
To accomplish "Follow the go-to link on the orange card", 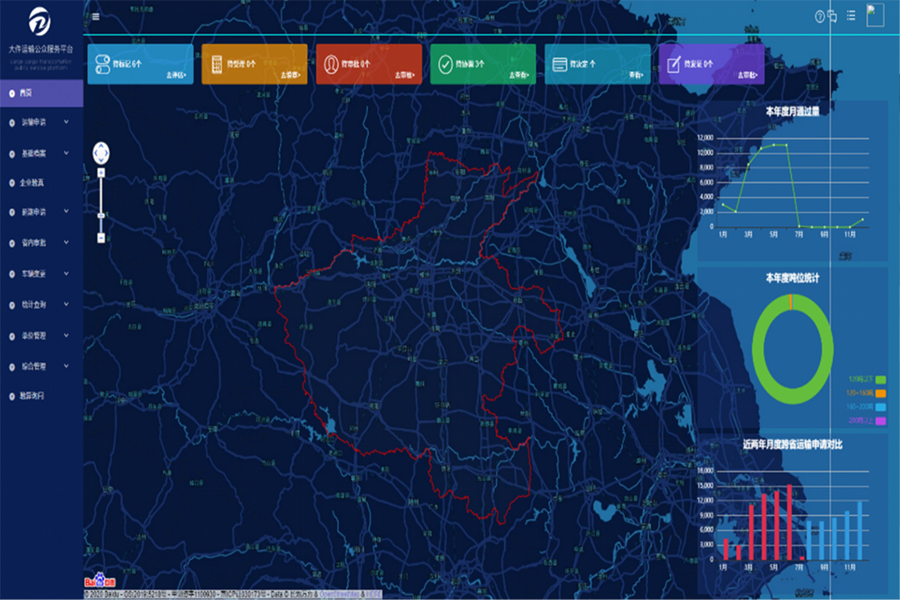I will coord(290,75).
